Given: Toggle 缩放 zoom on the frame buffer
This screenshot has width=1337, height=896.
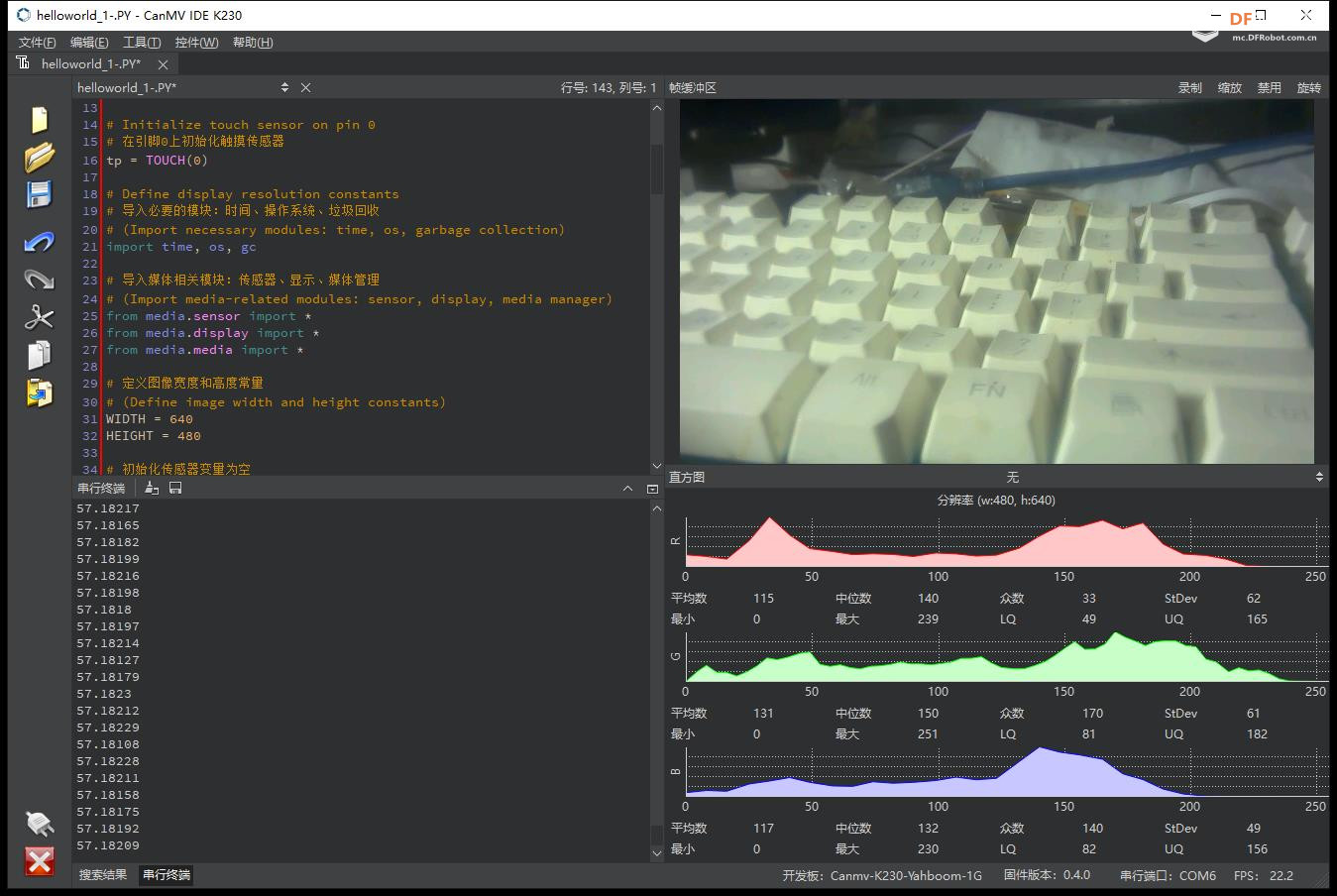Looking at the screenshot, I should (1229, 87).
